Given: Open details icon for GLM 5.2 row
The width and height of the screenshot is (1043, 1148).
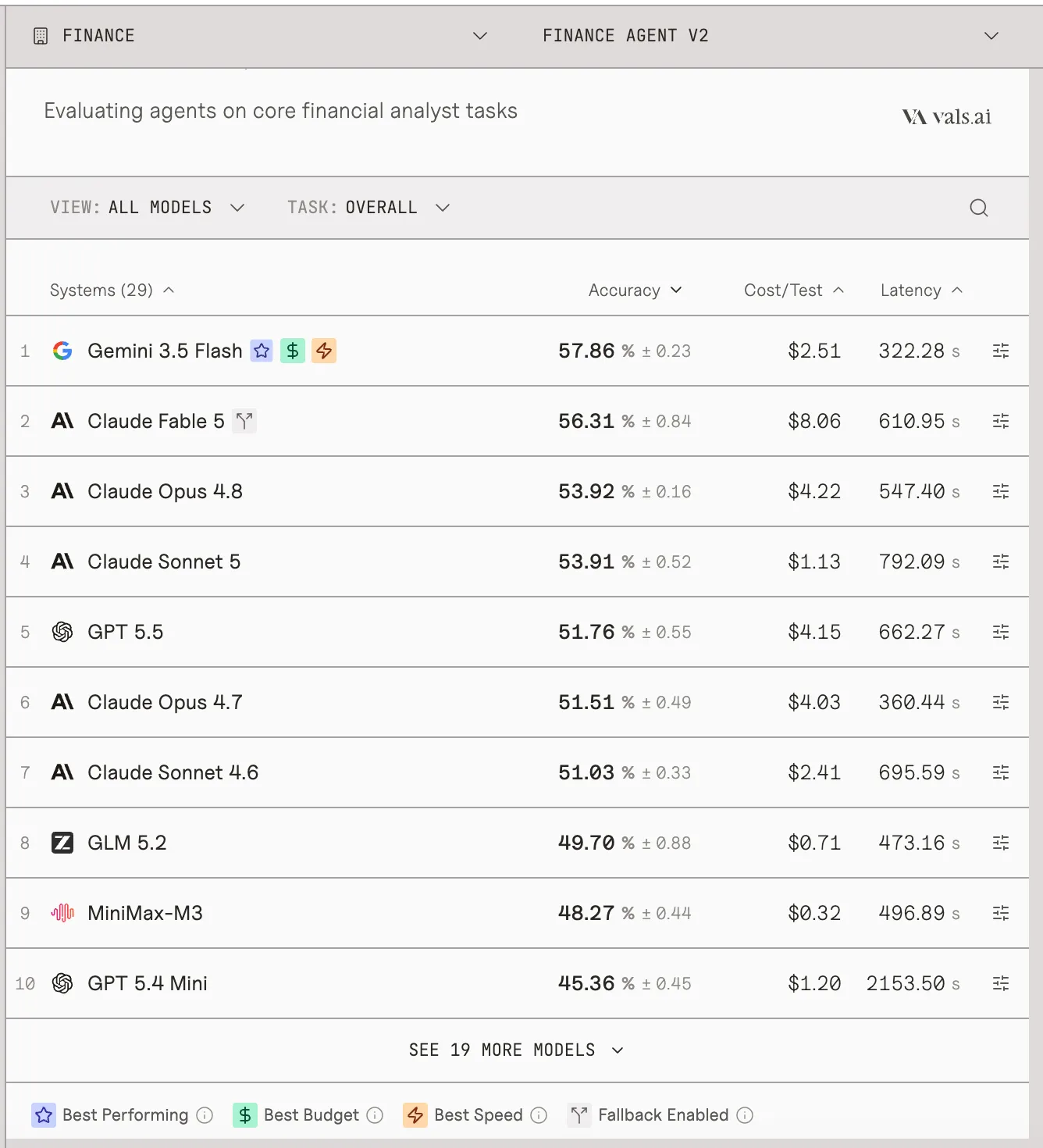Looking at the screenshot, I should pos(1001,843).
